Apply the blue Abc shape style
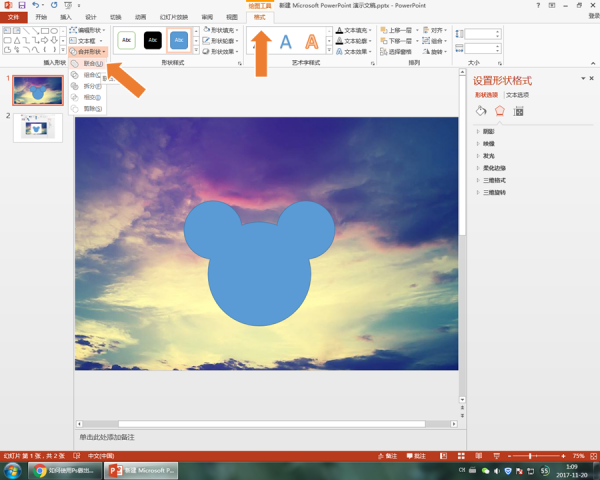This screenshot has width=600, height=480. tap(179, 40)
